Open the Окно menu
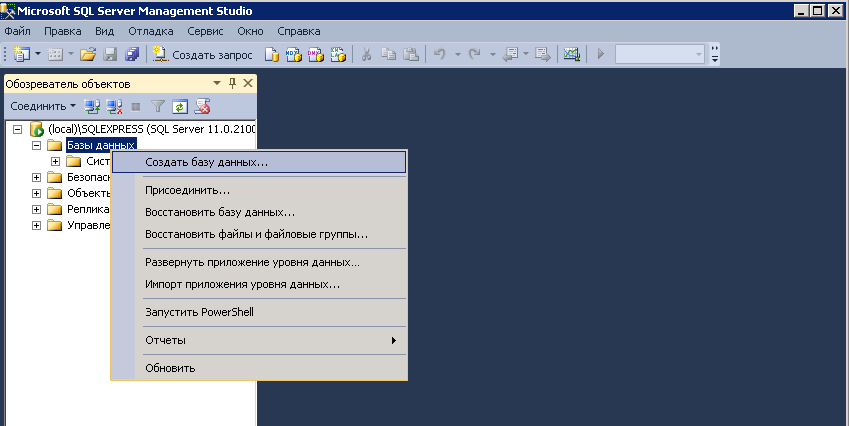Viewport: 849px width, 426px height. coord(250,31)
